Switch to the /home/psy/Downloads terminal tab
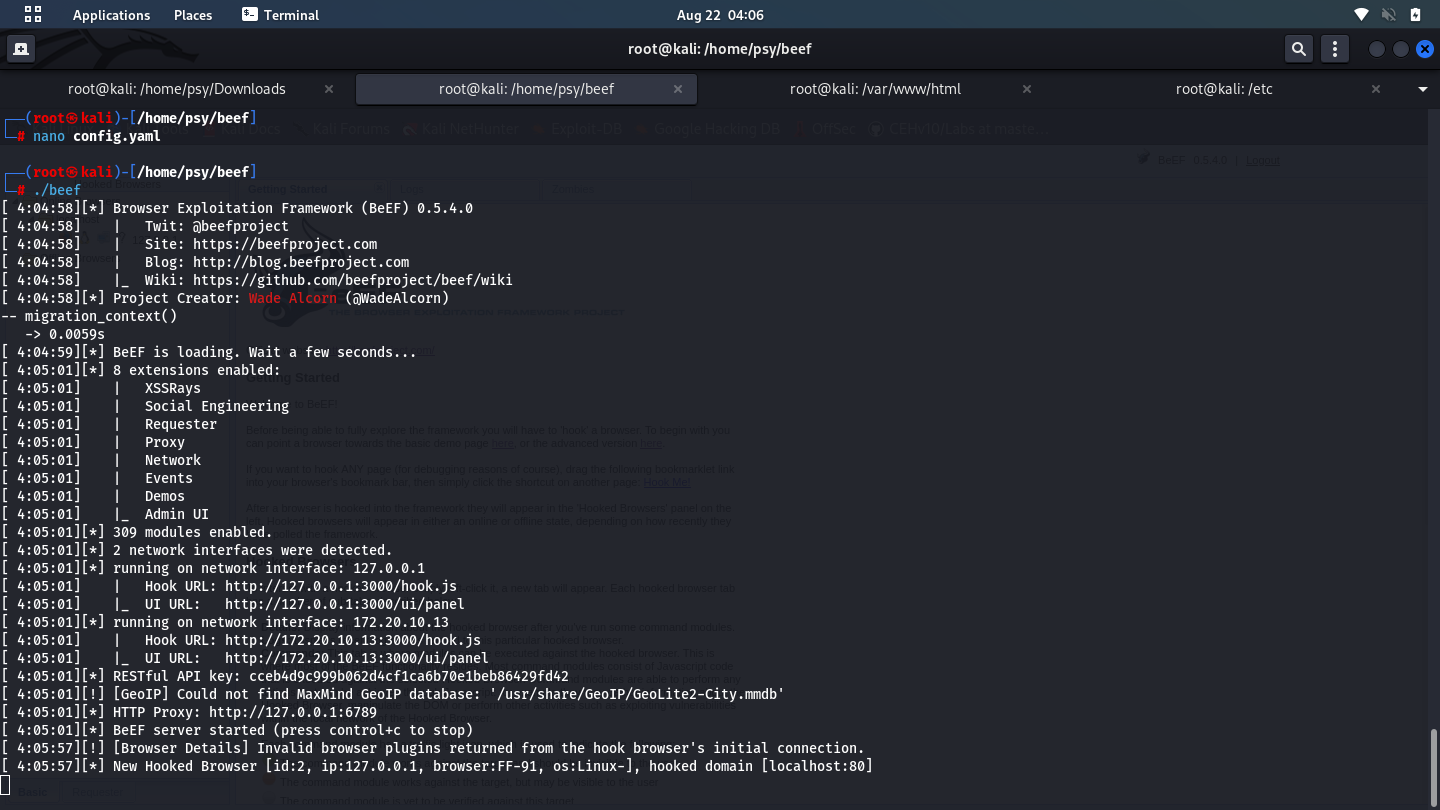 (176, 89)
